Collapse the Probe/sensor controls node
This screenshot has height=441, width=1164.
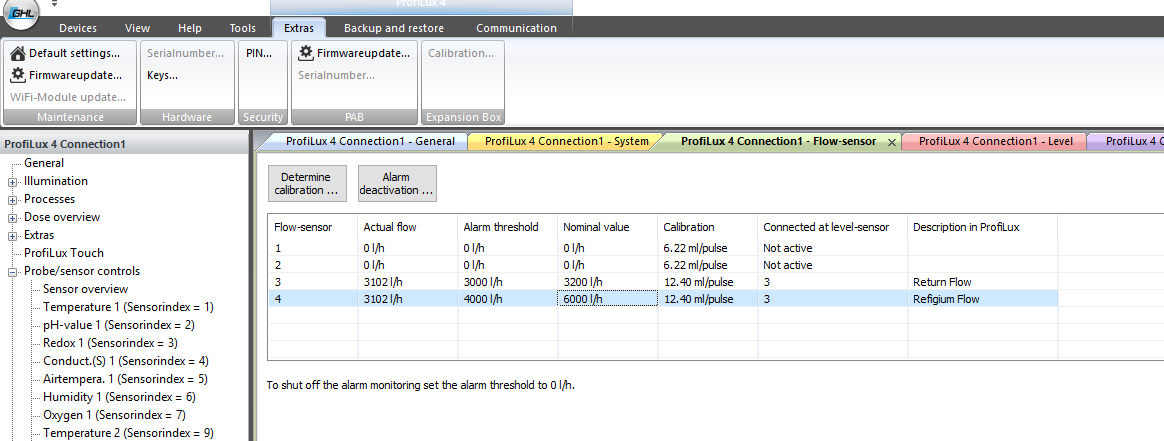(13, 272)
